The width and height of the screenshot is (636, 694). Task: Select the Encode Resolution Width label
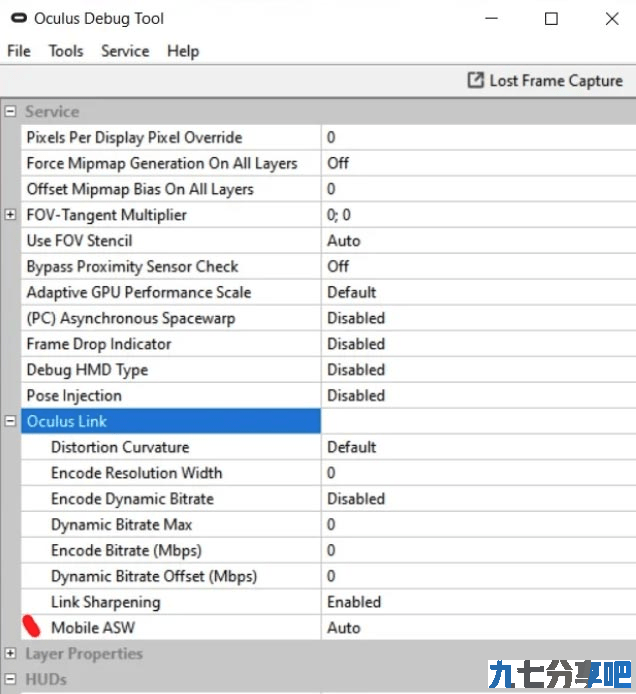click(x=137, y=473)
